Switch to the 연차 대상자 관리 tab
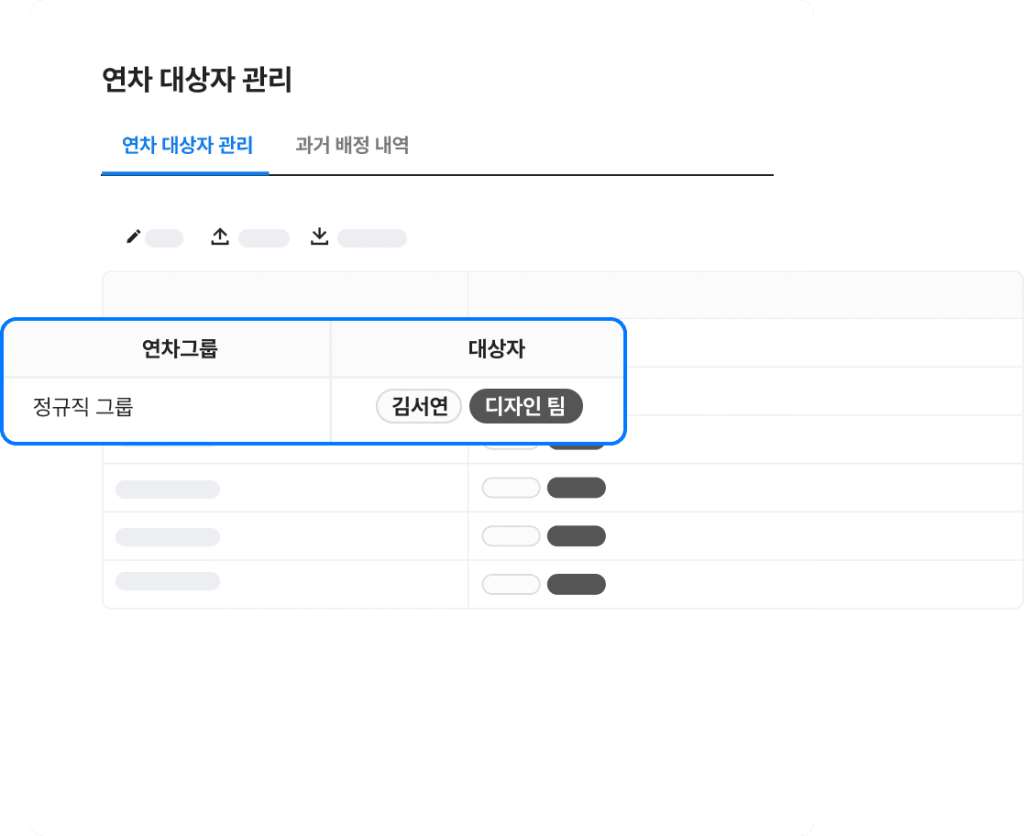1024x836 pixels. 187,146
